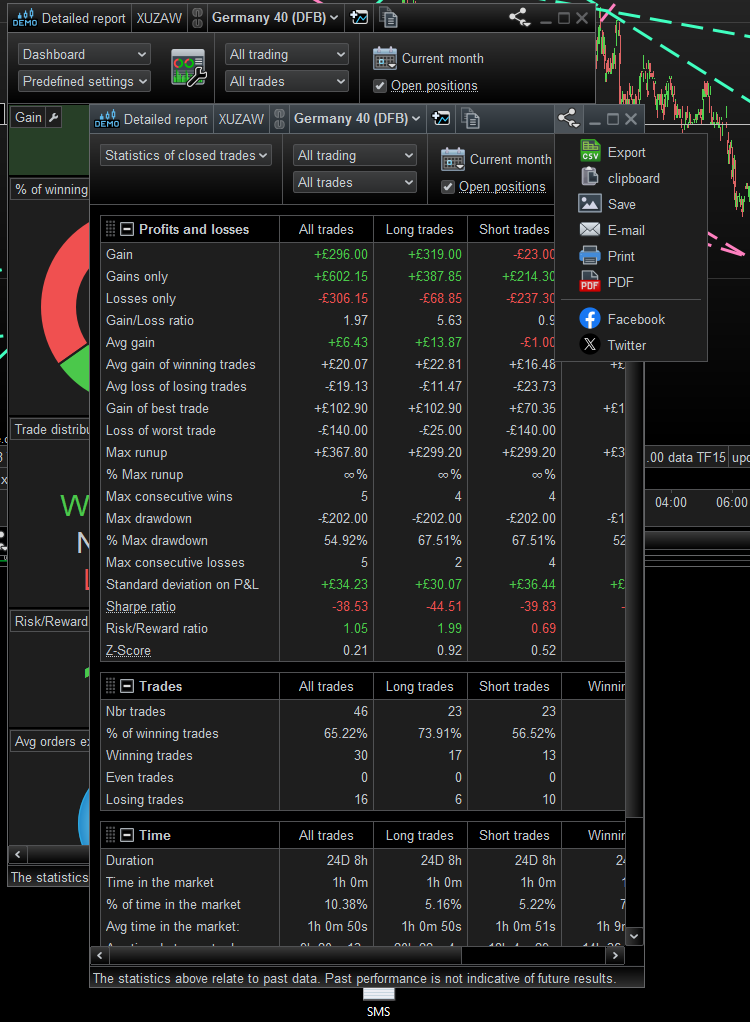Click Risk/Reward ratio value 1.99
This screenshot has width=750, height=1022.
450,629
